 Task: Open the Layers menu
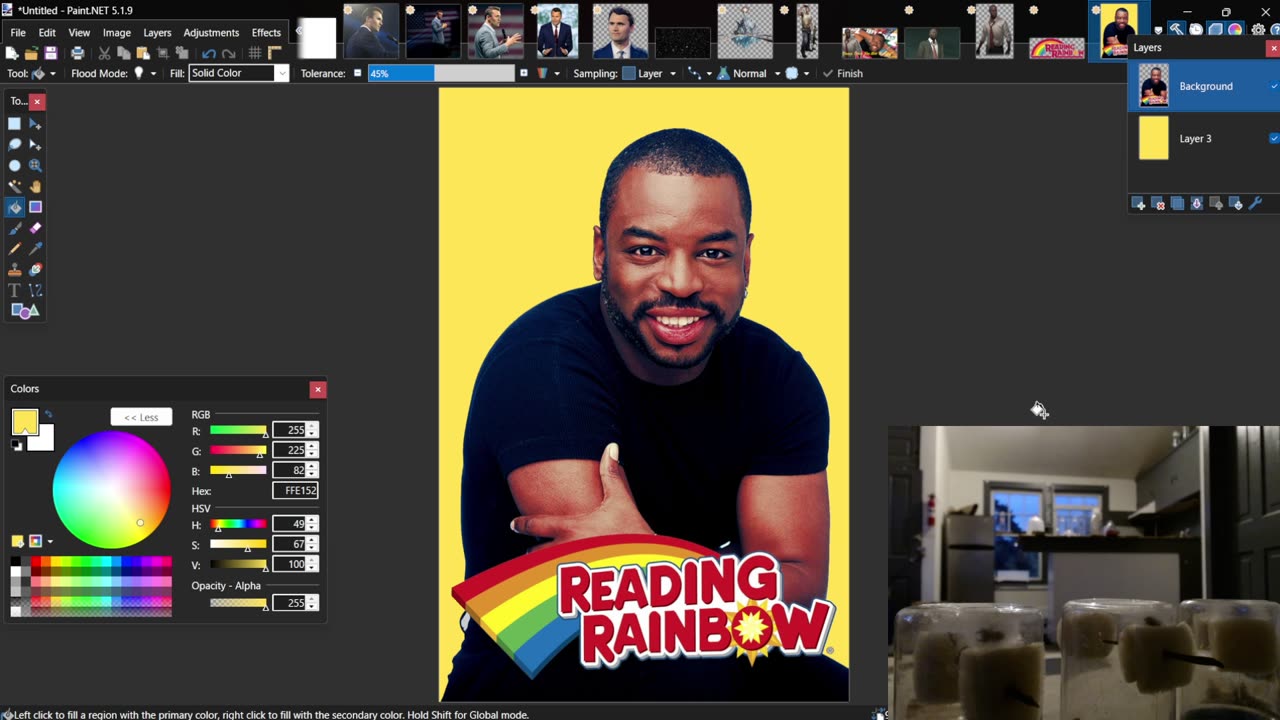coord(157,32)
